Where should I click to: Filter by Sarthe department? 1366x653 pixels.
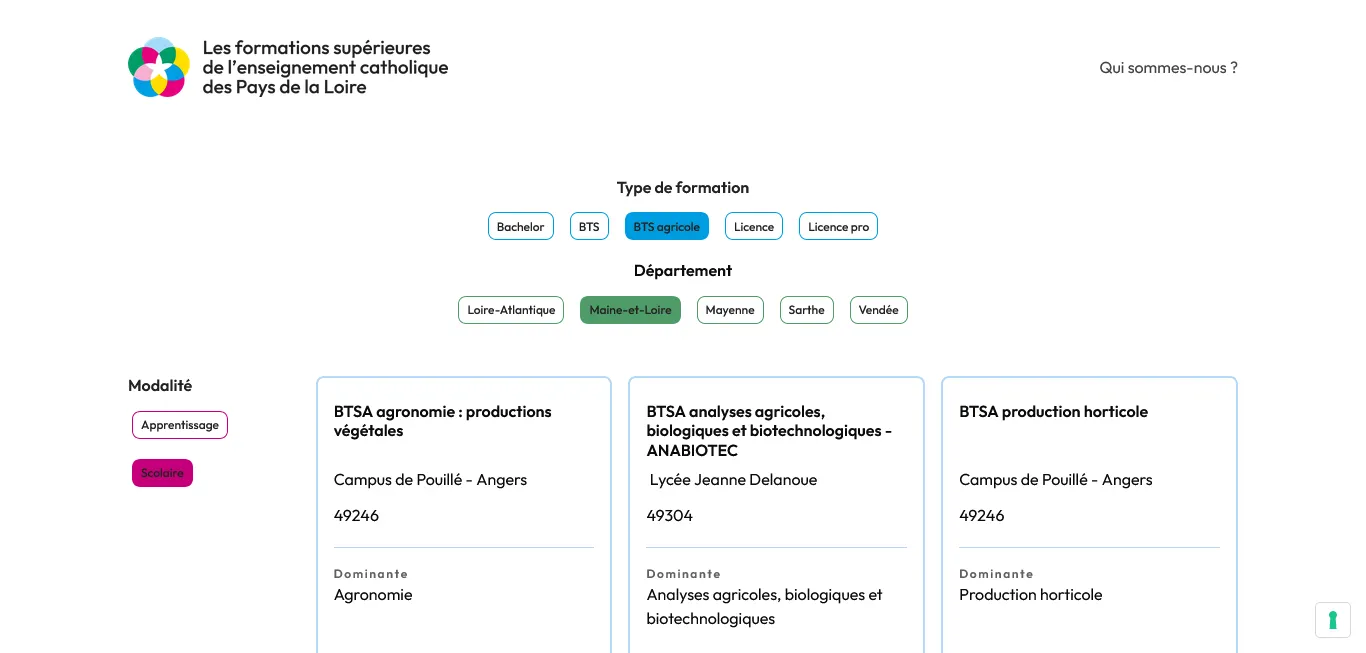pyautogui.click(x=806, y=310)
